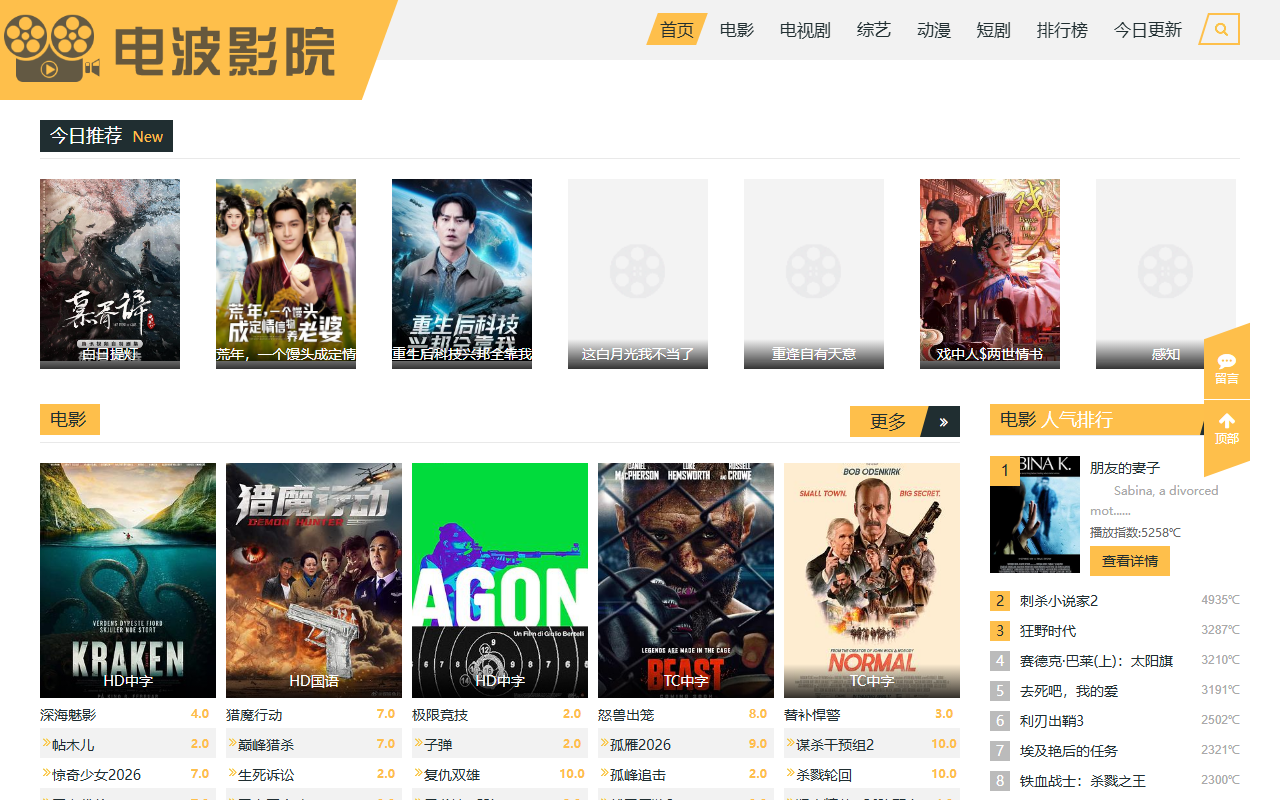Open 今日更新 in the navigation bar

tap(1148, 30)
